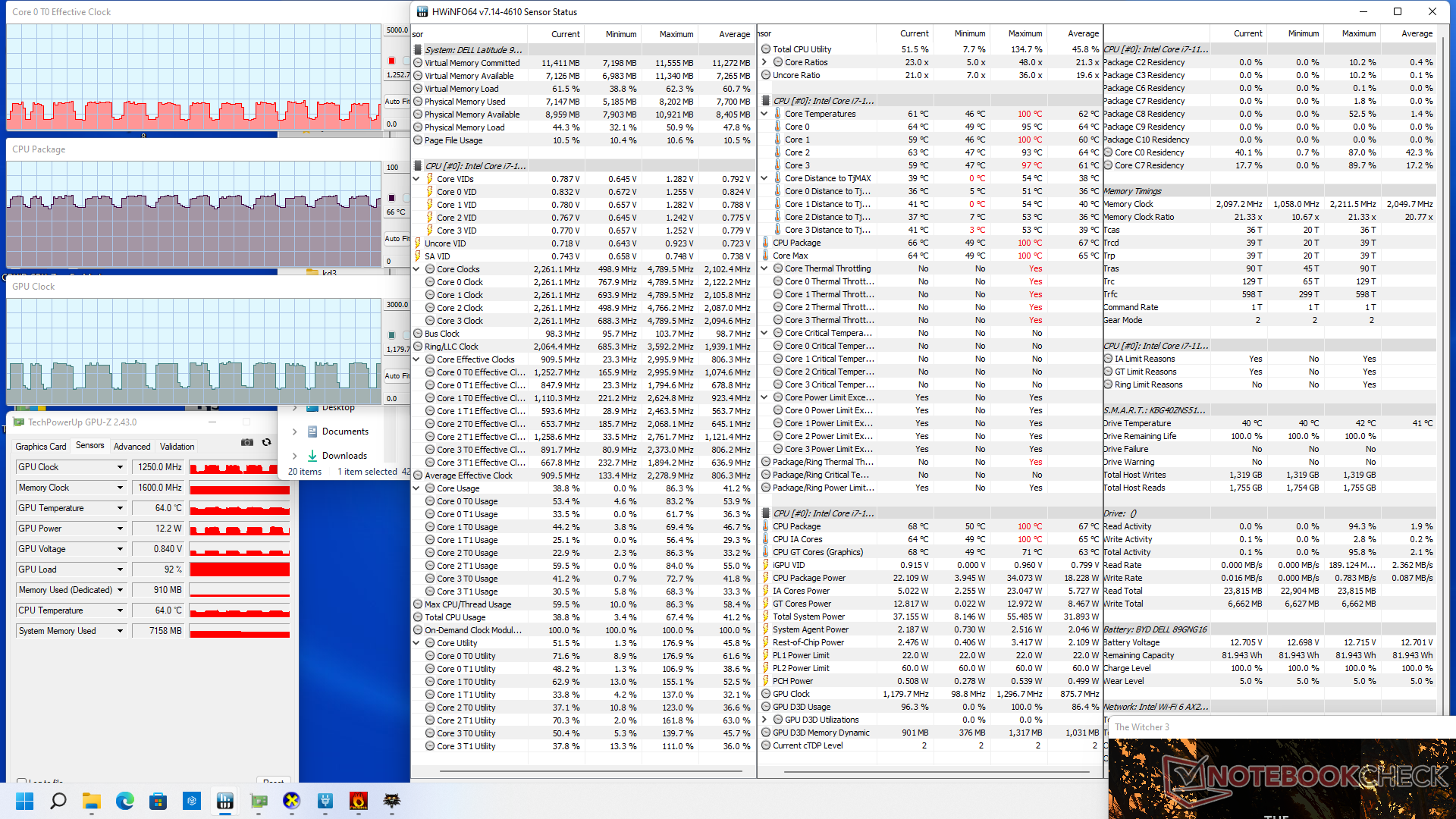
Task: Expand the Core Ratios group
Action: [764, 62]
